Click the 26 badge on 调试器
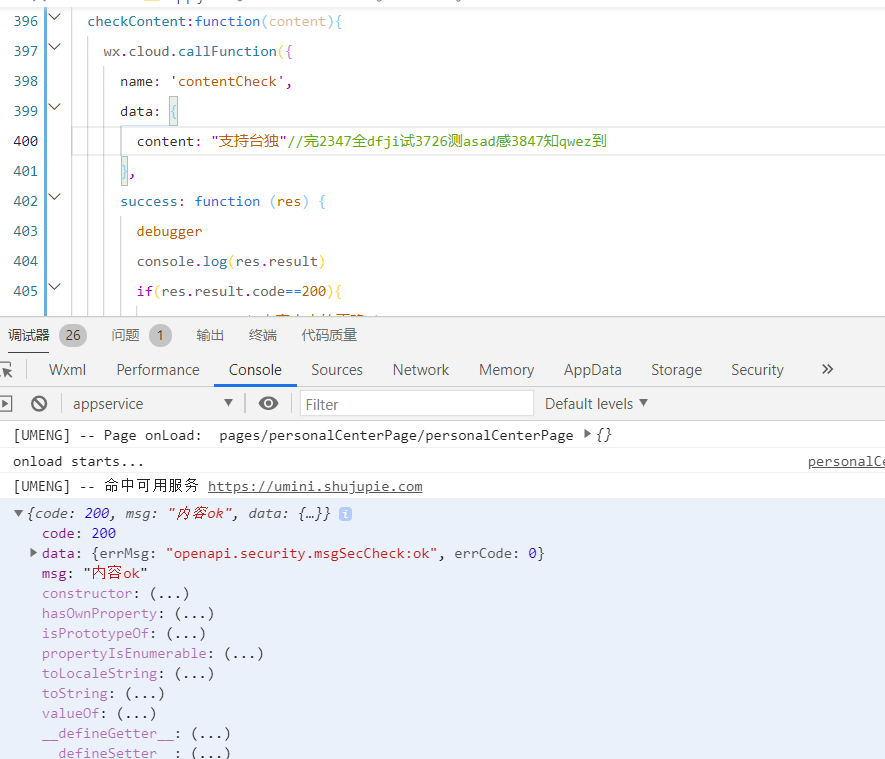This screenshot has height=759, width=885. (x=73, y=335)
